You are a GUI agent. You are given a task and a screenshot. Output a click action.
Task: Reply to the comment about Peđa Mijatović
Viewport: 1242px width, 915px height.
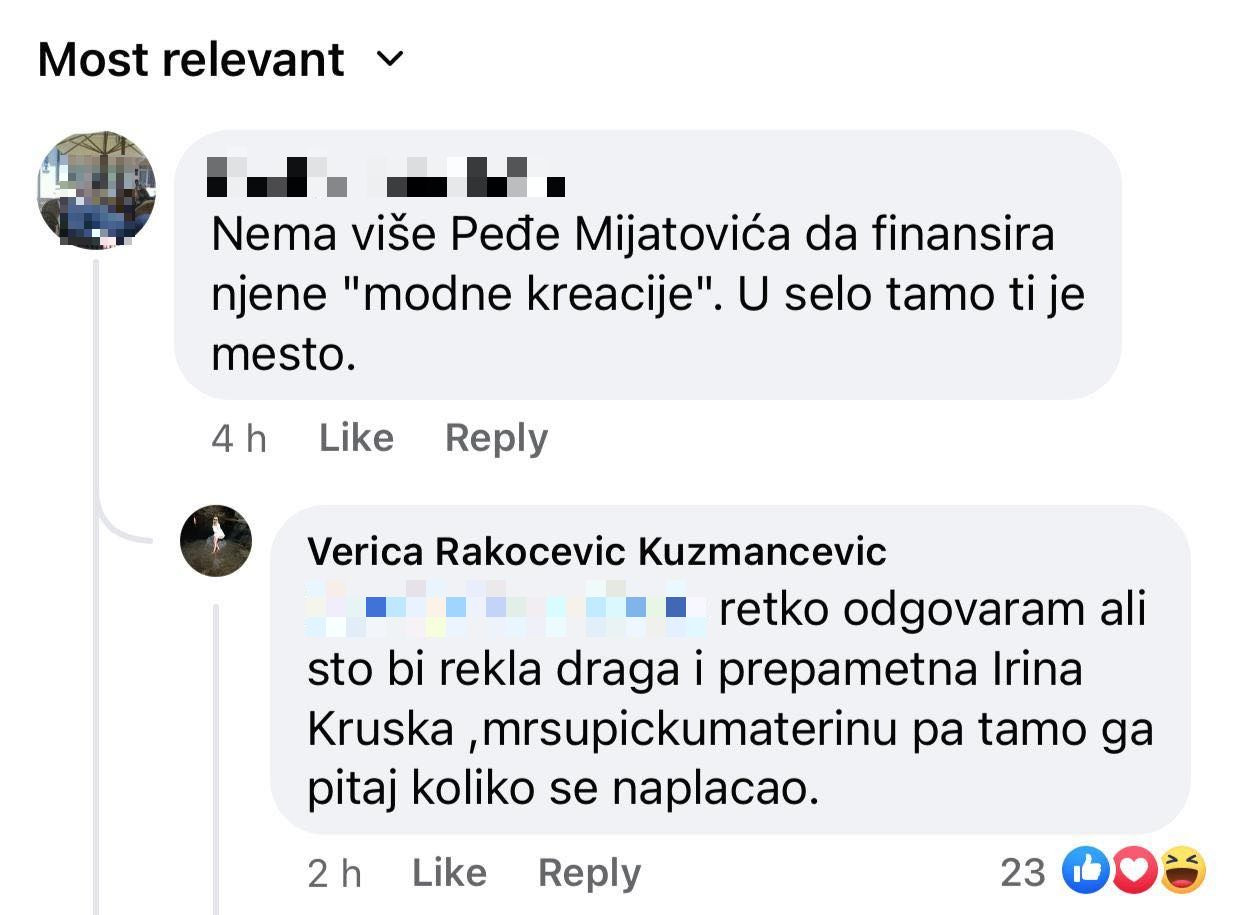tap(496, 438)
